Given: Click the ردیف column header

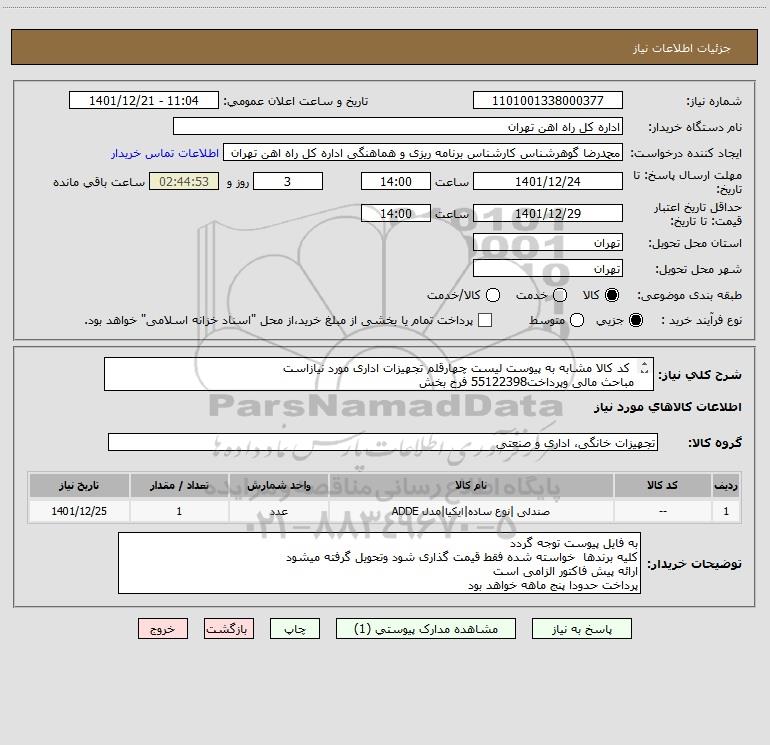Looking at the screenshot, I should coord(726,485).
